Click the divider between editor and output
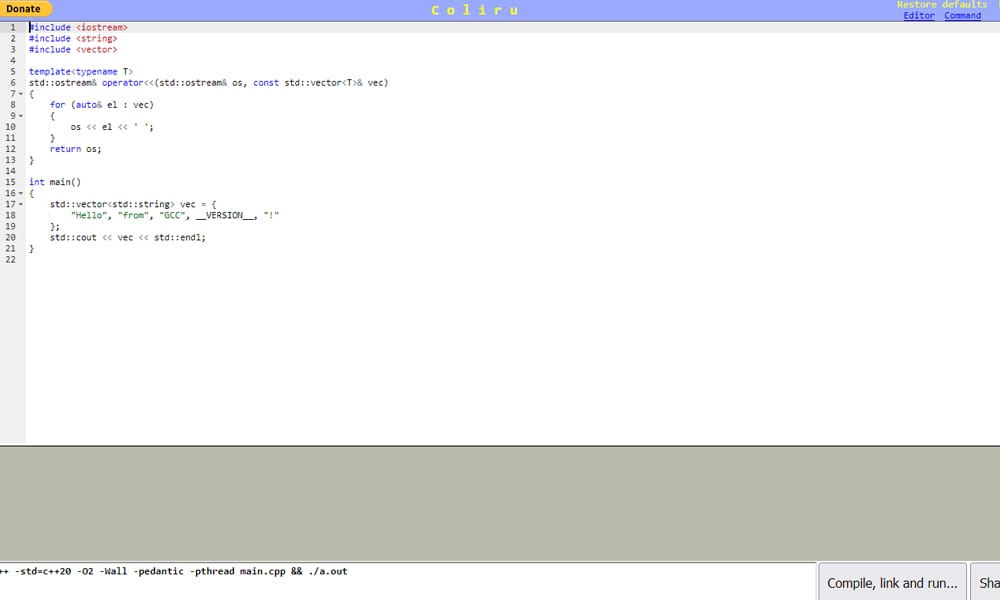This screenshot has height=600, width=1000. (x=500, y=445)
